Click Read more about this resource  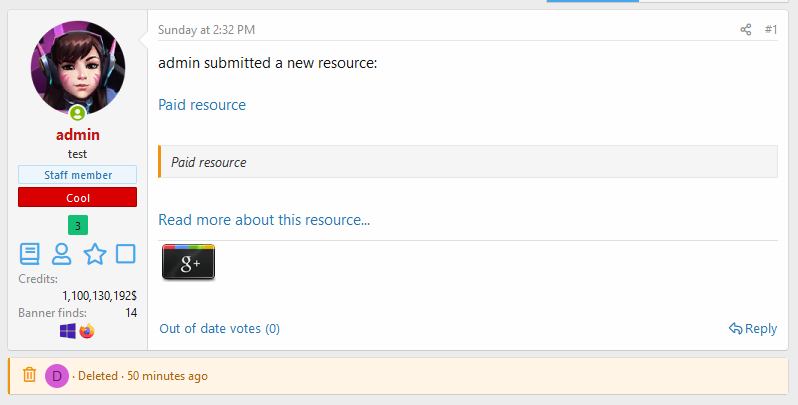pos(264,220)
